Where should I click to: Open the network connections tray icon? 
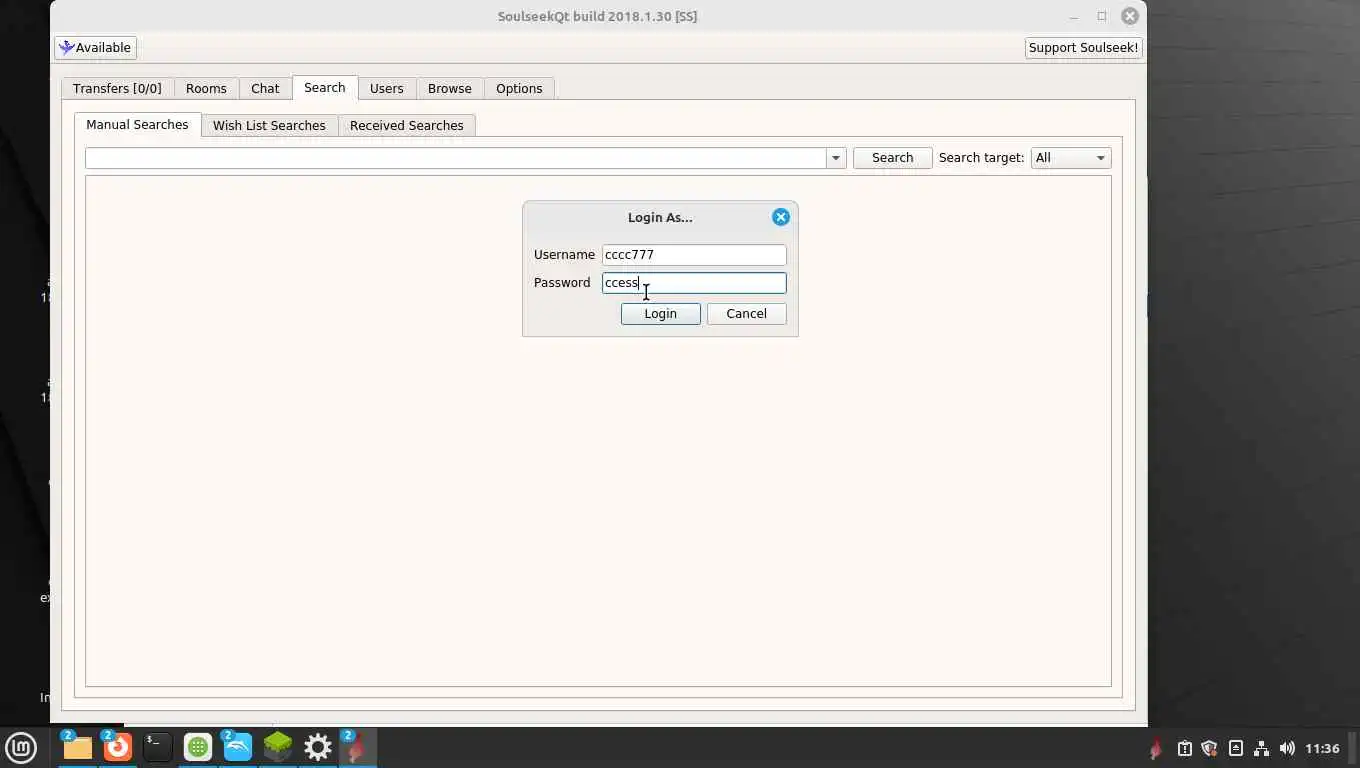[1261, 748]
